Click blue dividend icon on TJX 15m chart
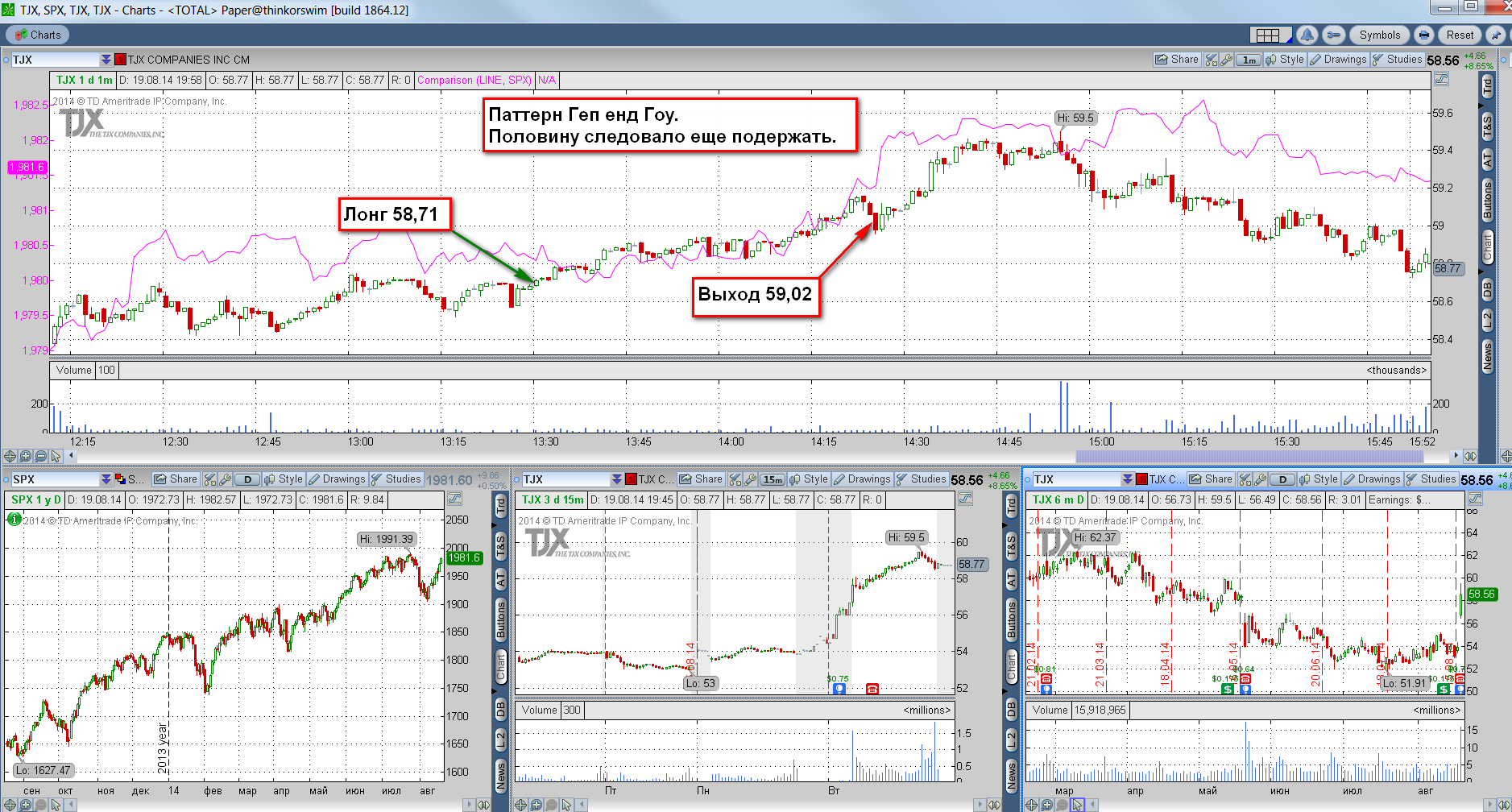1512x812 pixels. coord(839,689)
